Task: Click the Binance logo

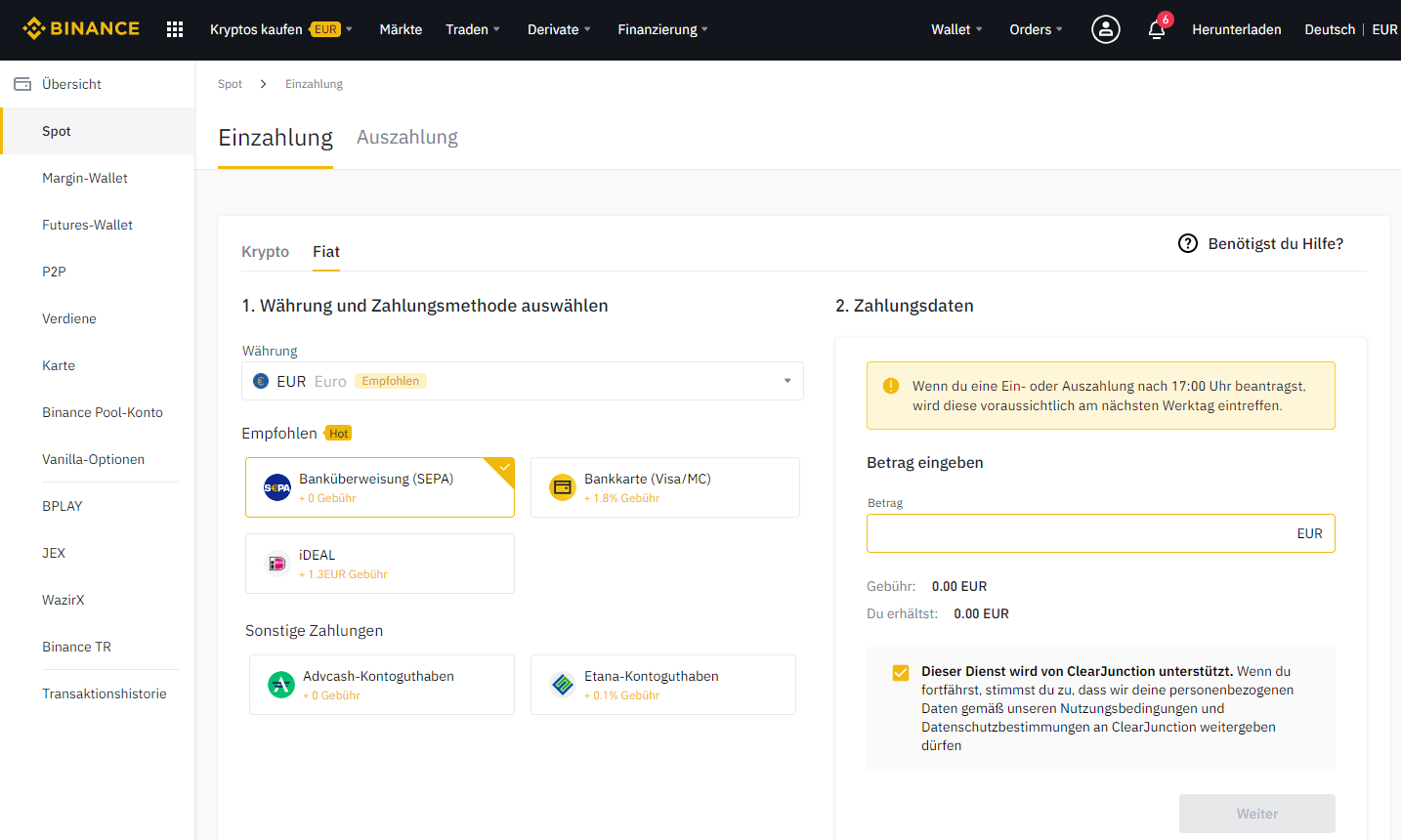Action: tap(81, 28)
